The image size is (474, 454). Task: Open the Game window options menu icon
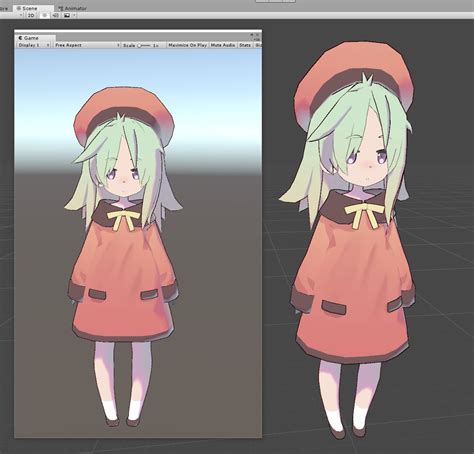(258, 39)
